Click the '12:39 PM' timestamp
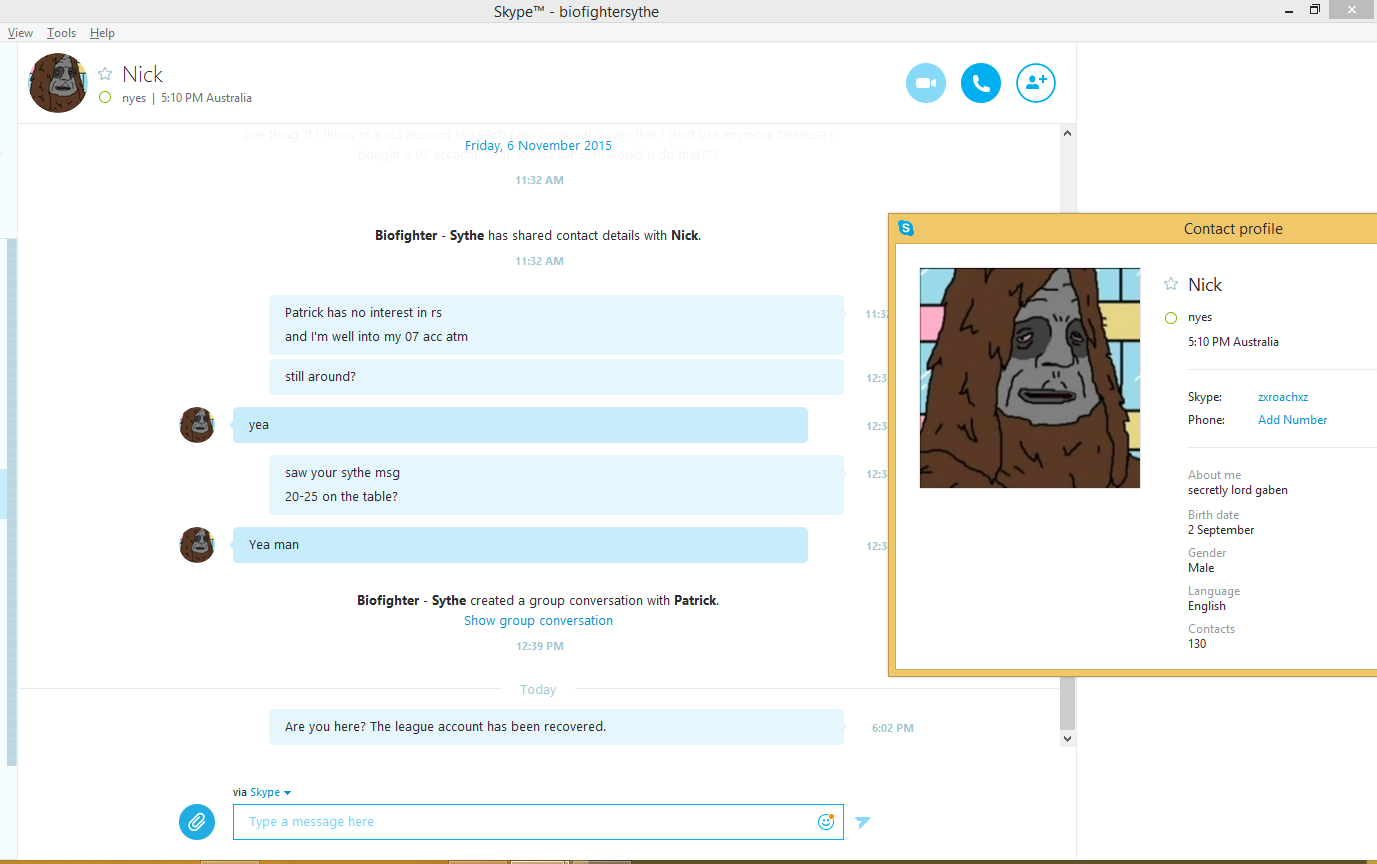 (x=540, y=646)
